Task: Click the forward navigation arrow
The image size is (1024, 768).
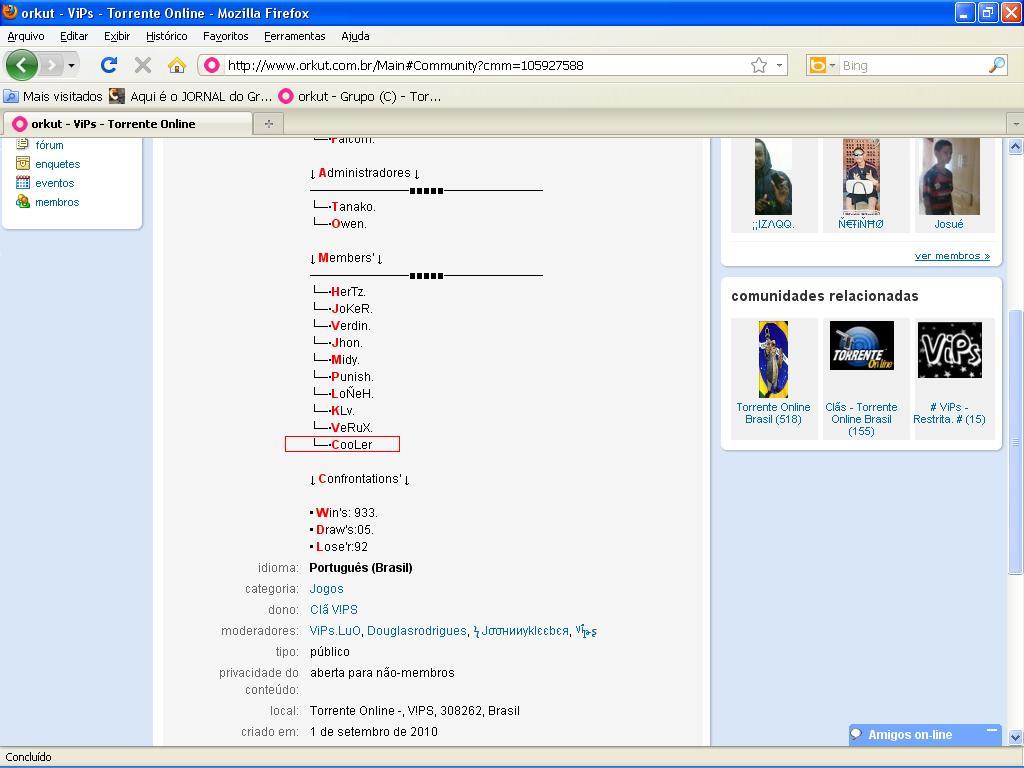Action: (x=51, y=65)
